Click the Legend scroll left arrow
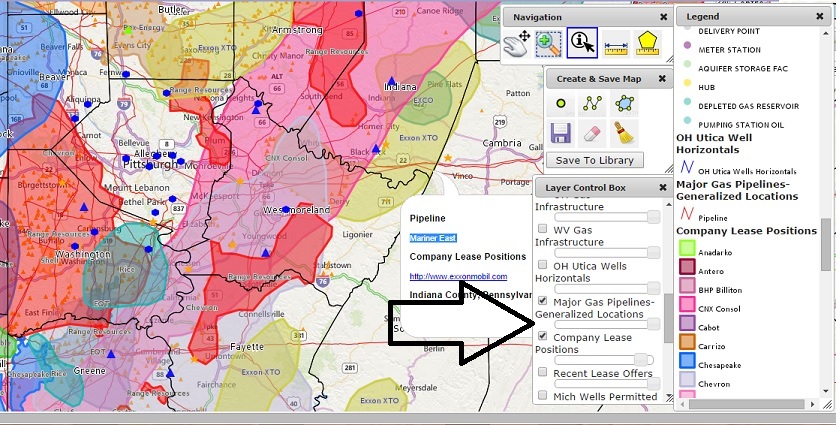This screenshot has height=425, width=836. 681,405
